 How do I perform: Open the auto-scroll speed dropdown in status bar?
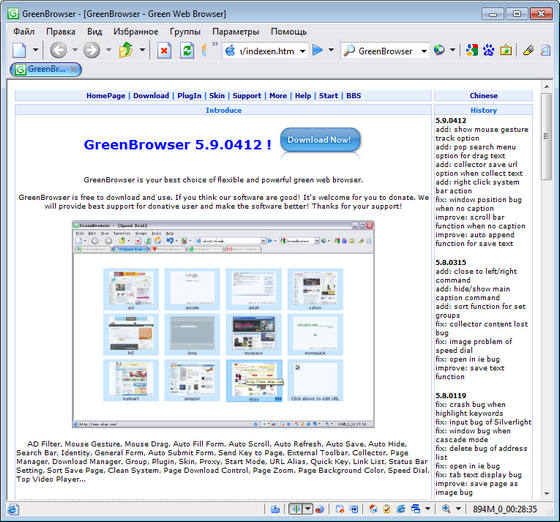(308, 509)
